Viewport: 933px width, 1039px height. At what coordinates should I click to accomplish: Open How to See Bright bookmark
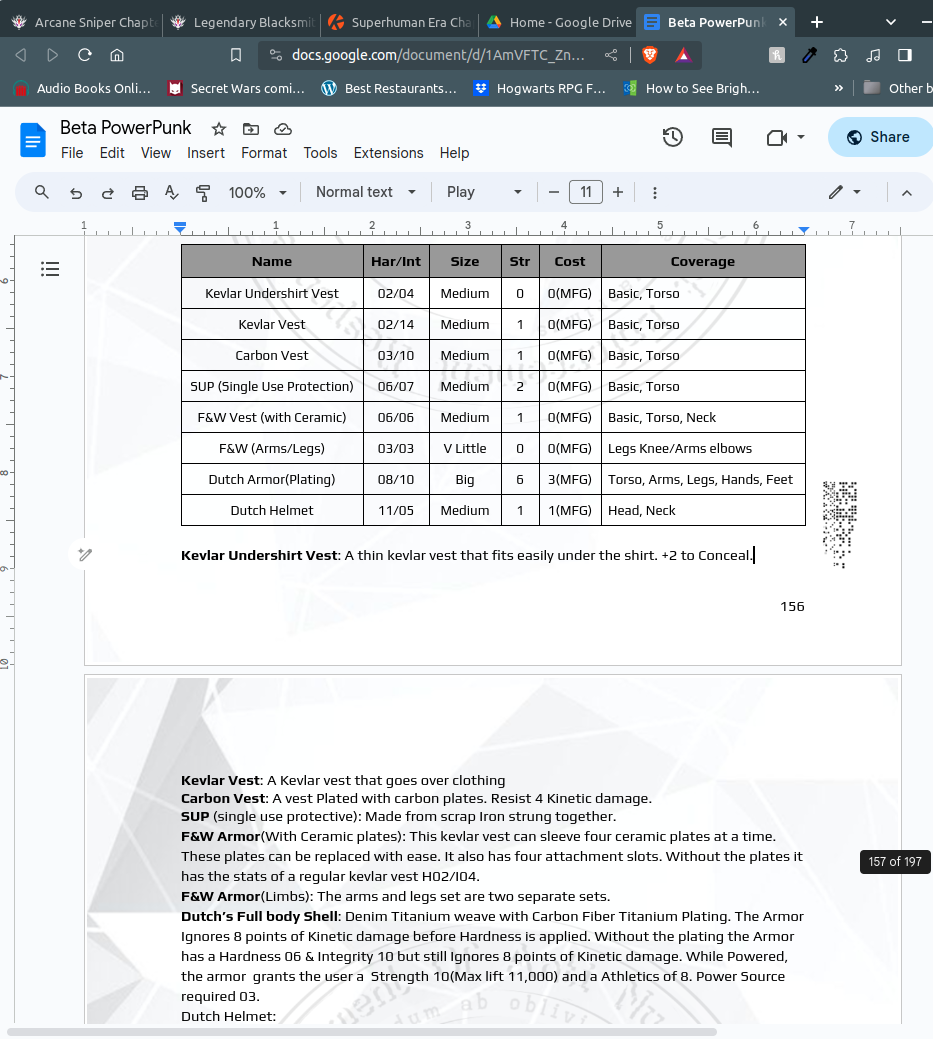coord(692,88)
